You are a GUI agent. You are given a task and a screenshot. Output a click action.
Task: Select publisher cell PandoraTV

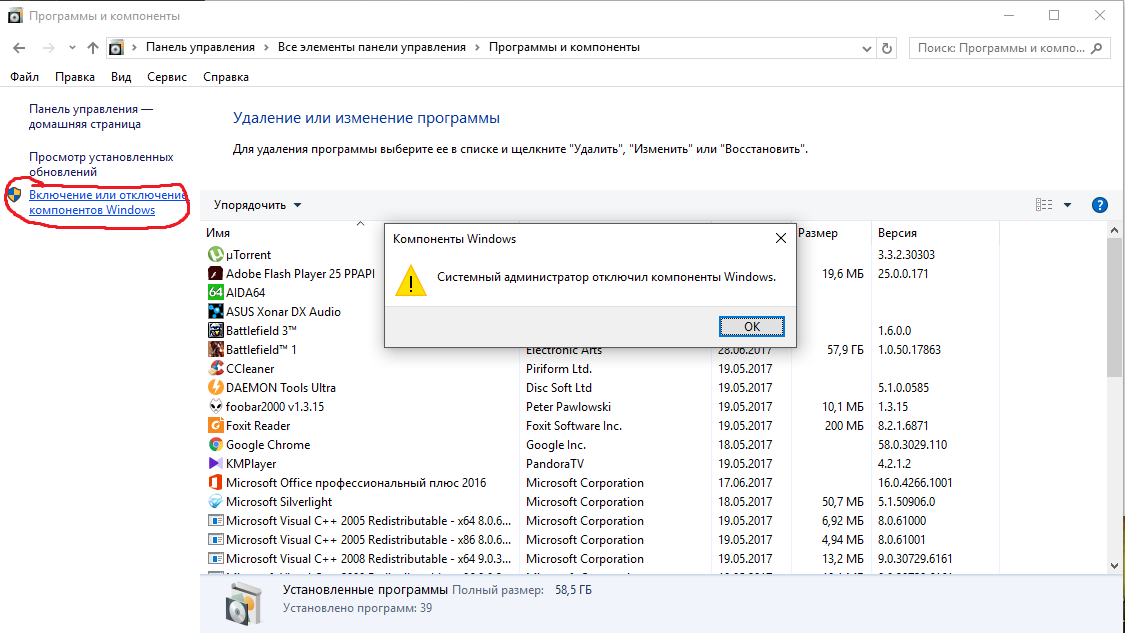(x=555, y=464)
